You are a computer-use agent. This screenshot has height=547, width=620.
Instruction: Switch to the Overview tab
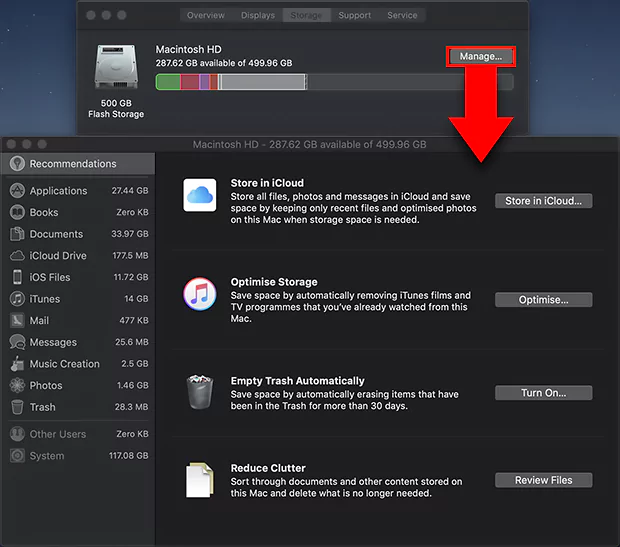(x=206, y=15)
